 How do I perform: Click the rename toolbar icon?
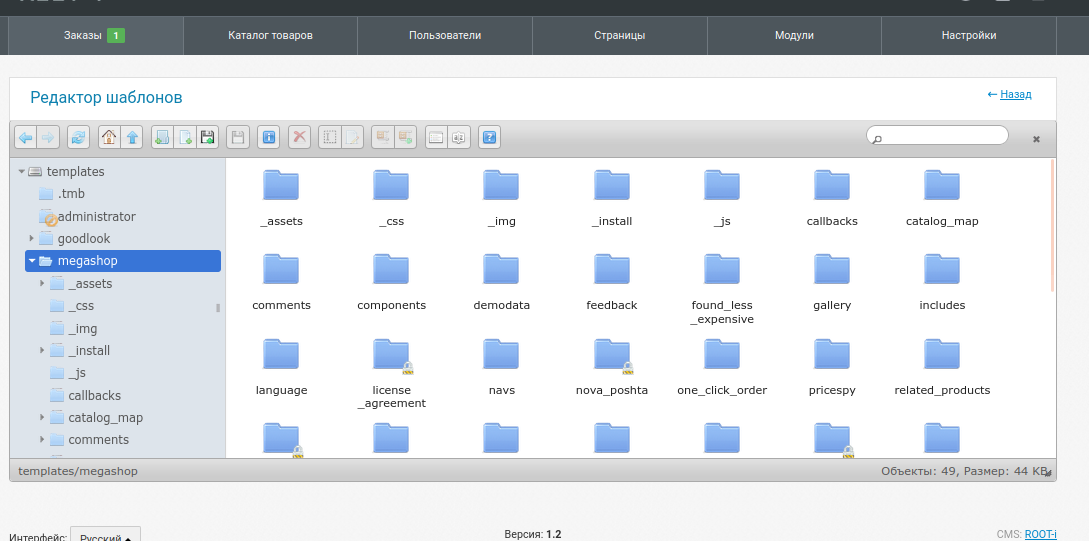(330, 137)
